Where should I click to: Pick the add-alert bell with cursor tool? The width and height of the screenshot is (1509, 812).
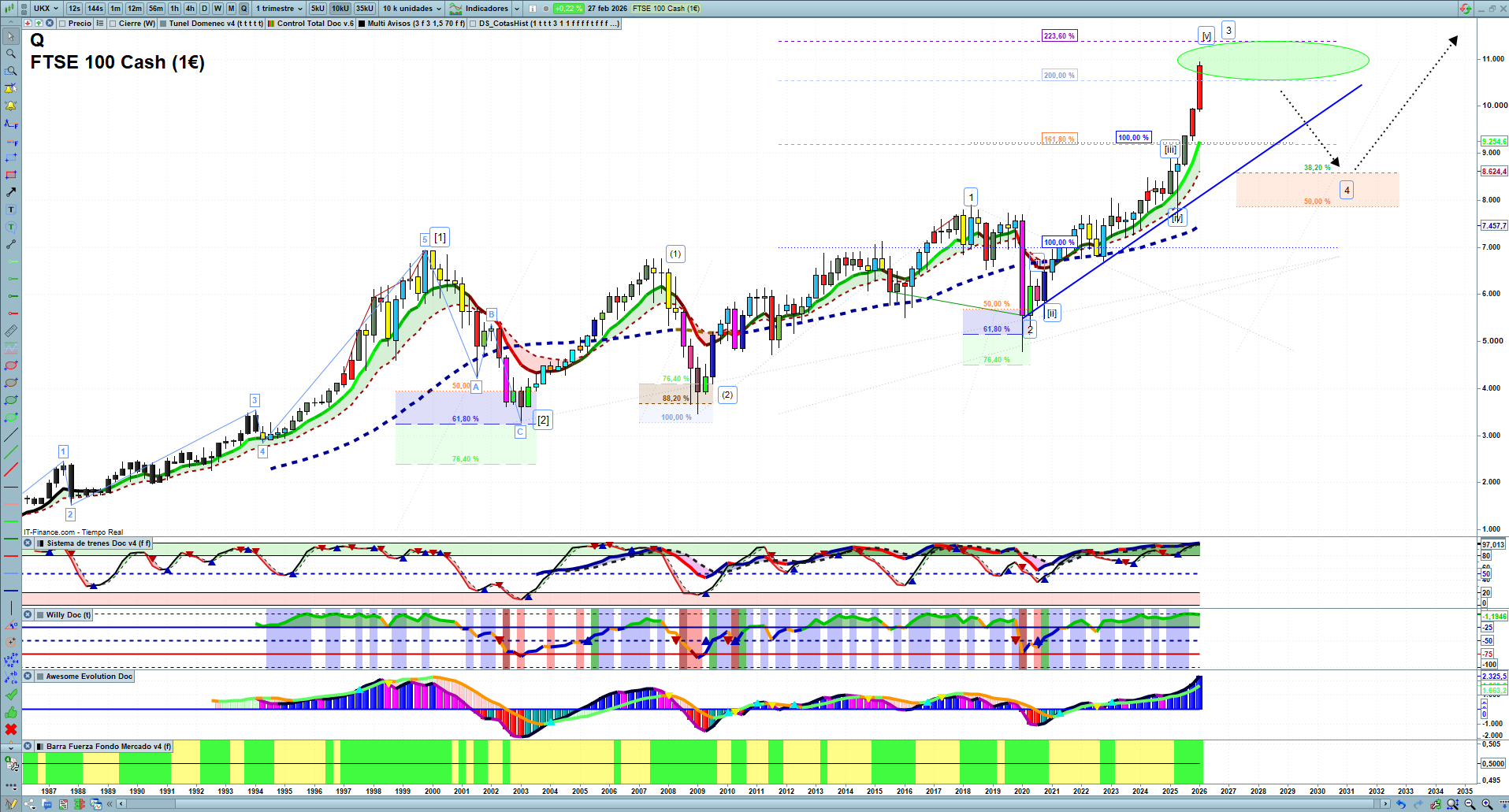point(11,88)
